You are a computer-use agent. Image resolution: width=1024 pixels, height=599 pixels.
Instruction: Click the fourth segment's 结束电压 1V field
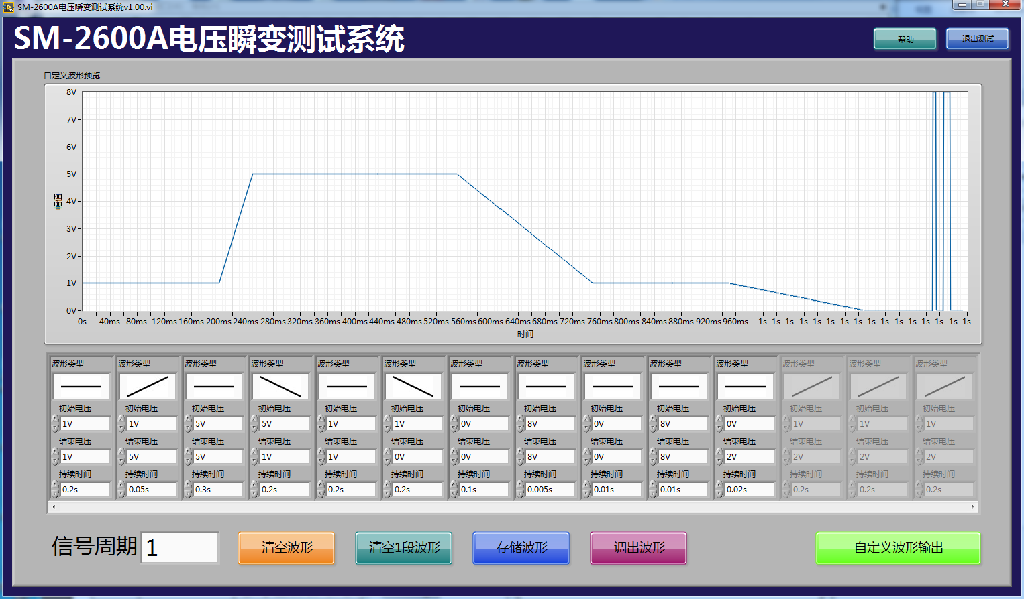(285, 457)
